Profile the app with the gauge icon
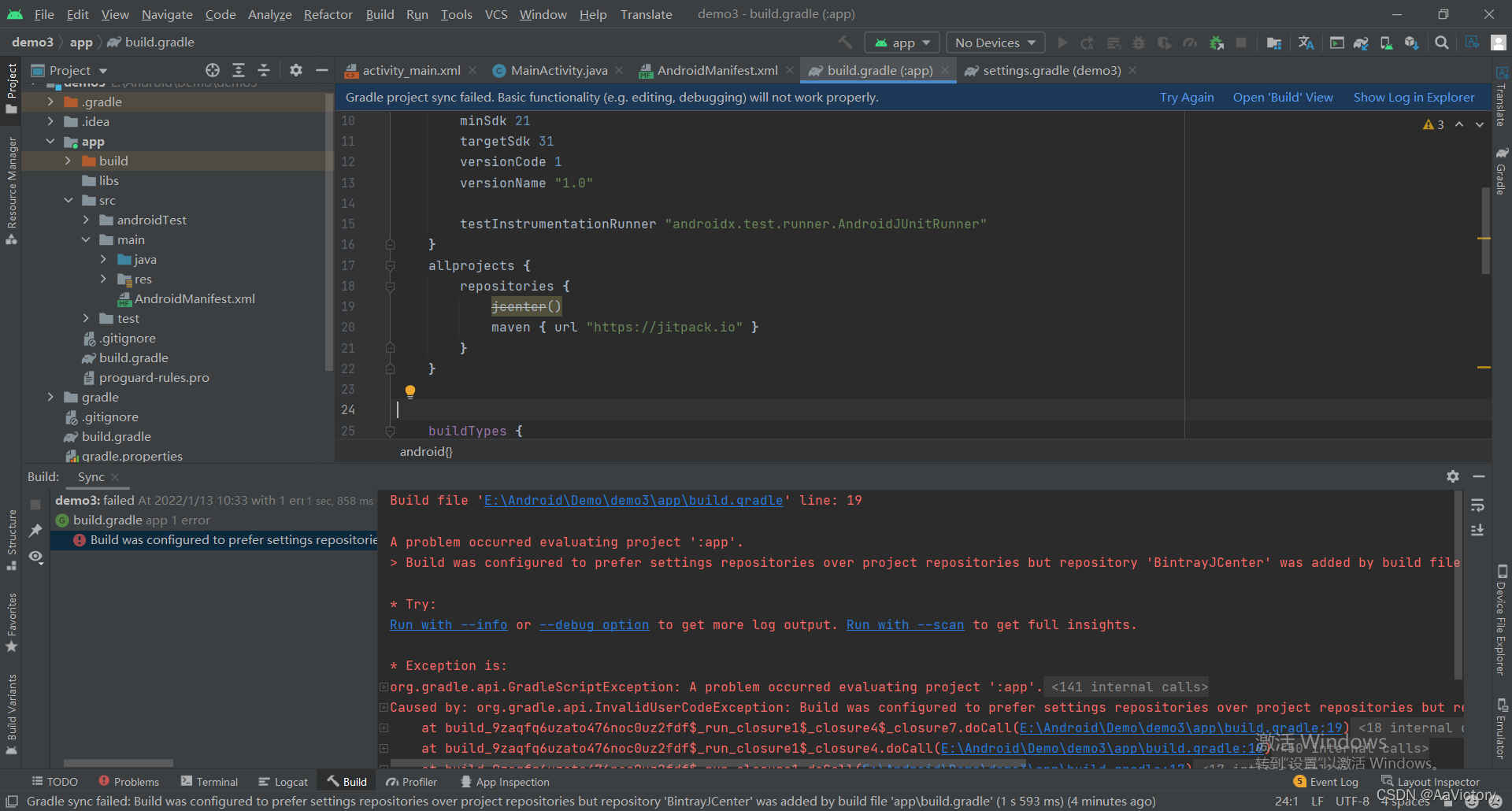The width and height of the screenshot is (1512, 811). point(1190,43)
